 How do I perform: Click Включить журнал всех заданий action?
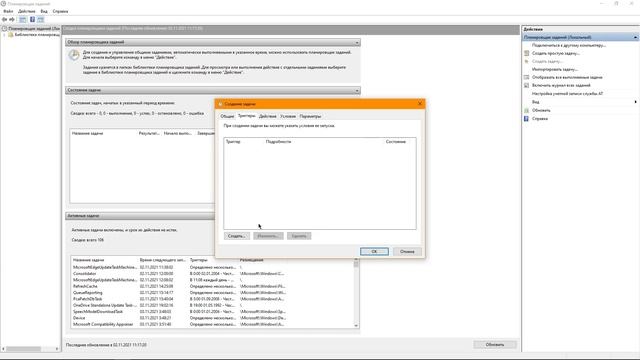tap(561, 85)
